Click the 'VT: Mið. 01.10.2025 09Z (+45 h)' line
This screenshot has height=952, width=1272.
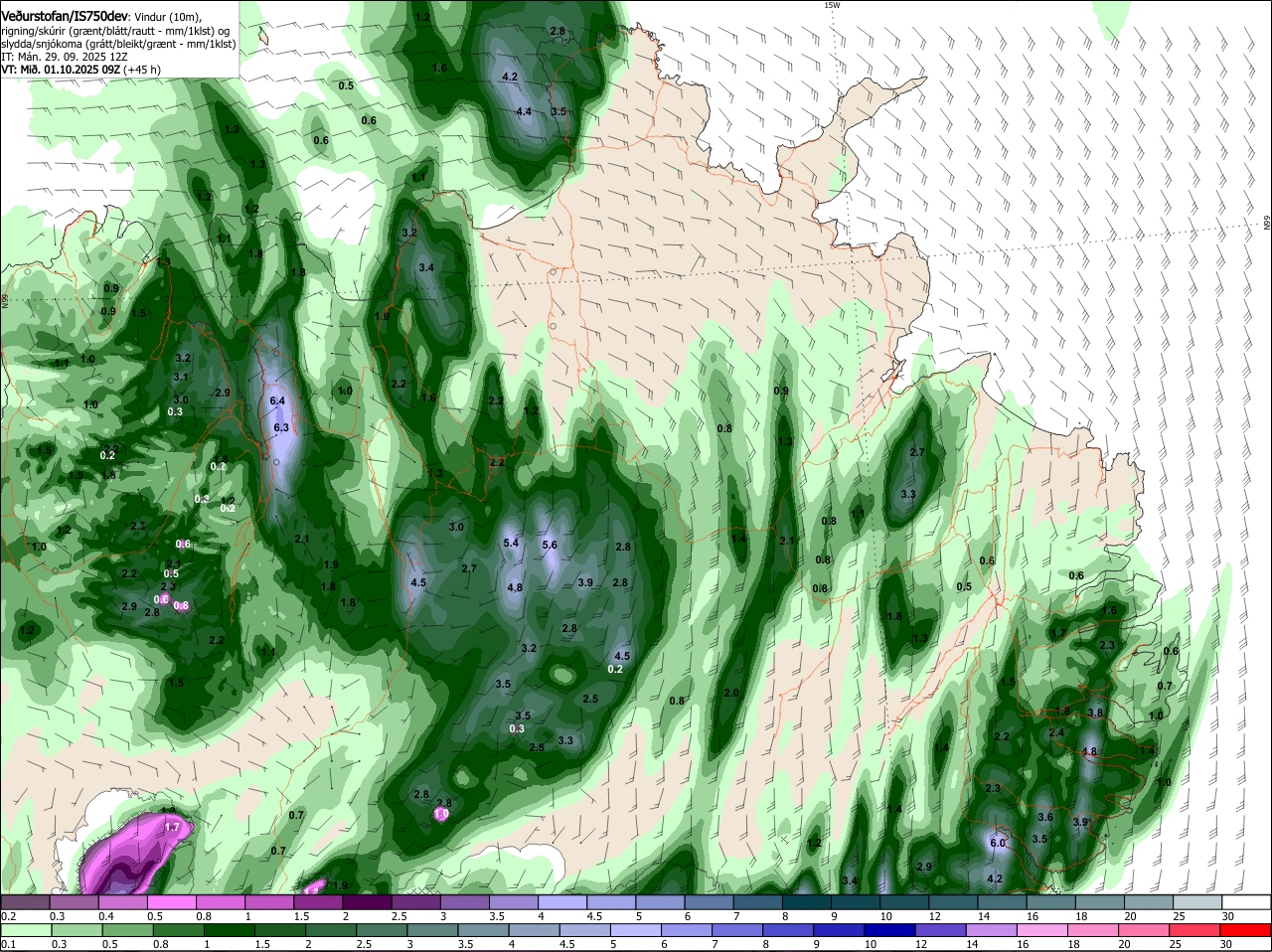pyautogui.click(x=81, y=70)
